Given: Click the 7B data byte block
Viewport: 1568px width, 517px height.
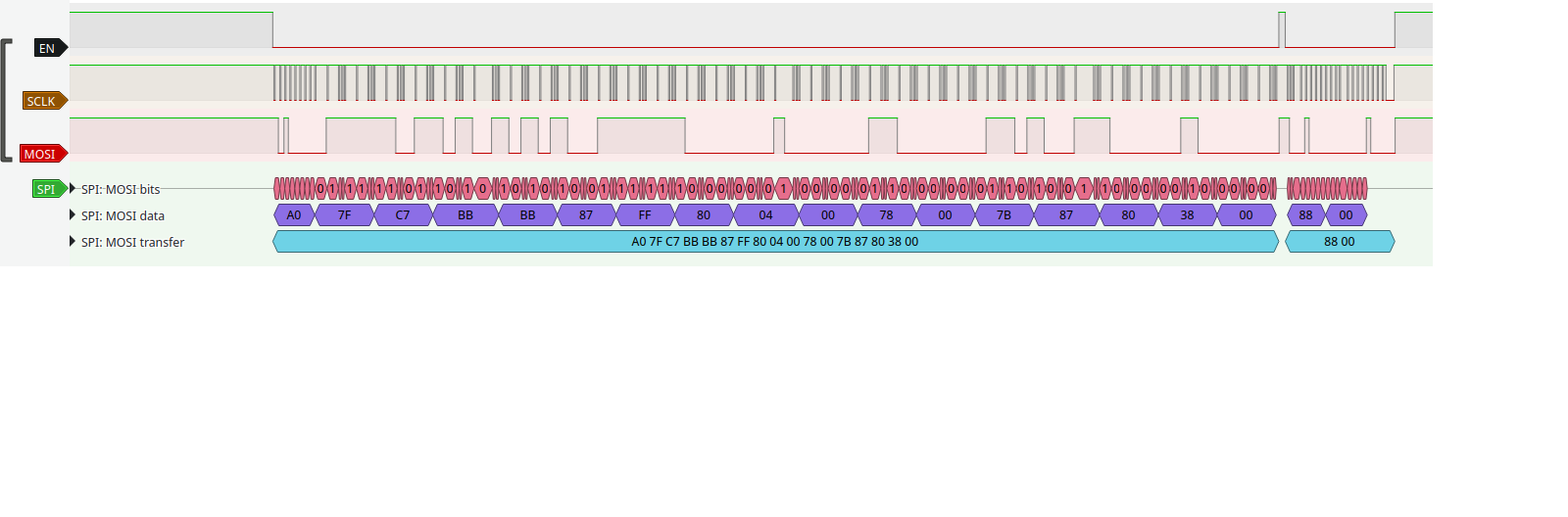Looking at the screenshot, I should pos(1004,214).
